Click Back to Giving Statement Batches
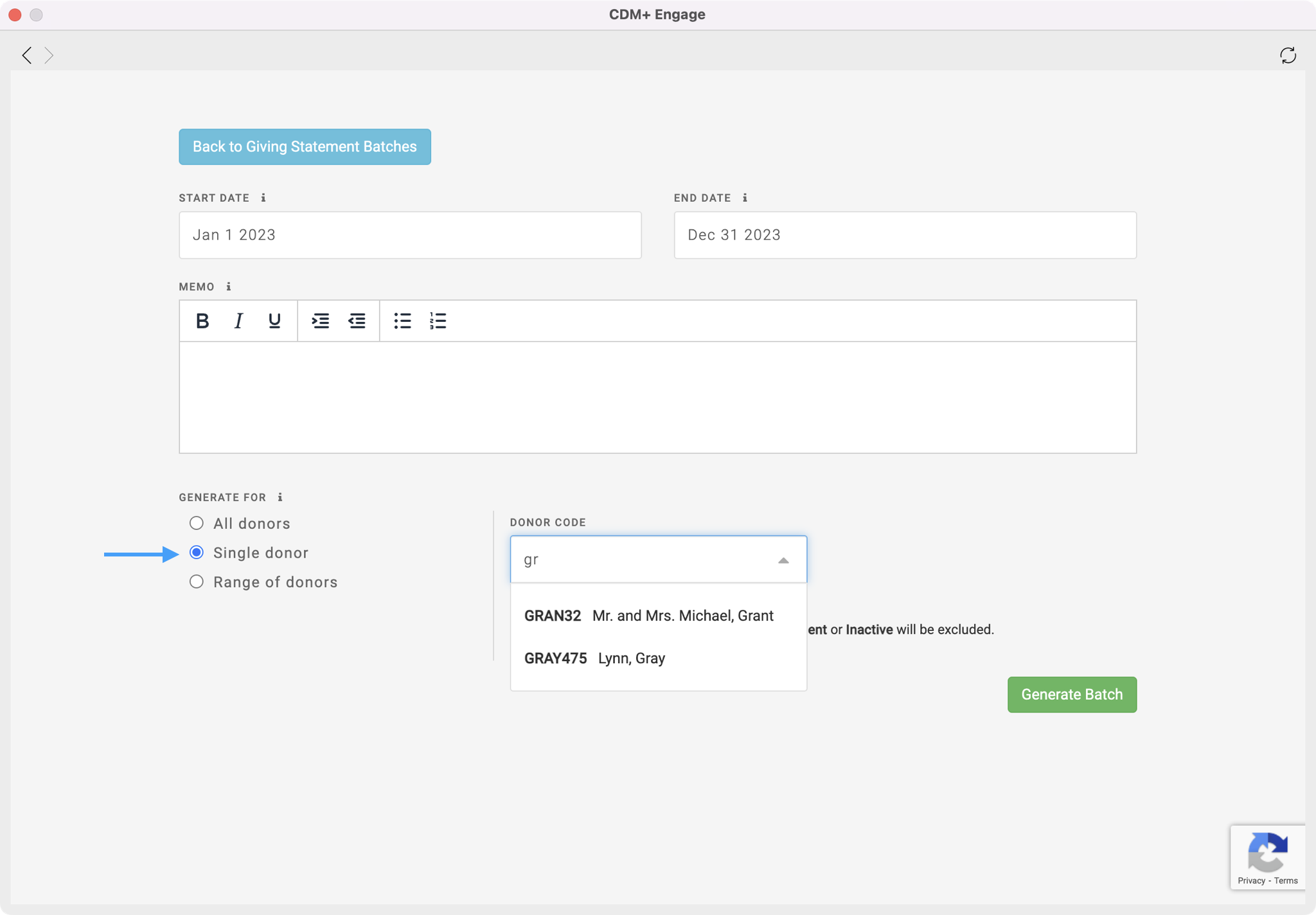 305,147
